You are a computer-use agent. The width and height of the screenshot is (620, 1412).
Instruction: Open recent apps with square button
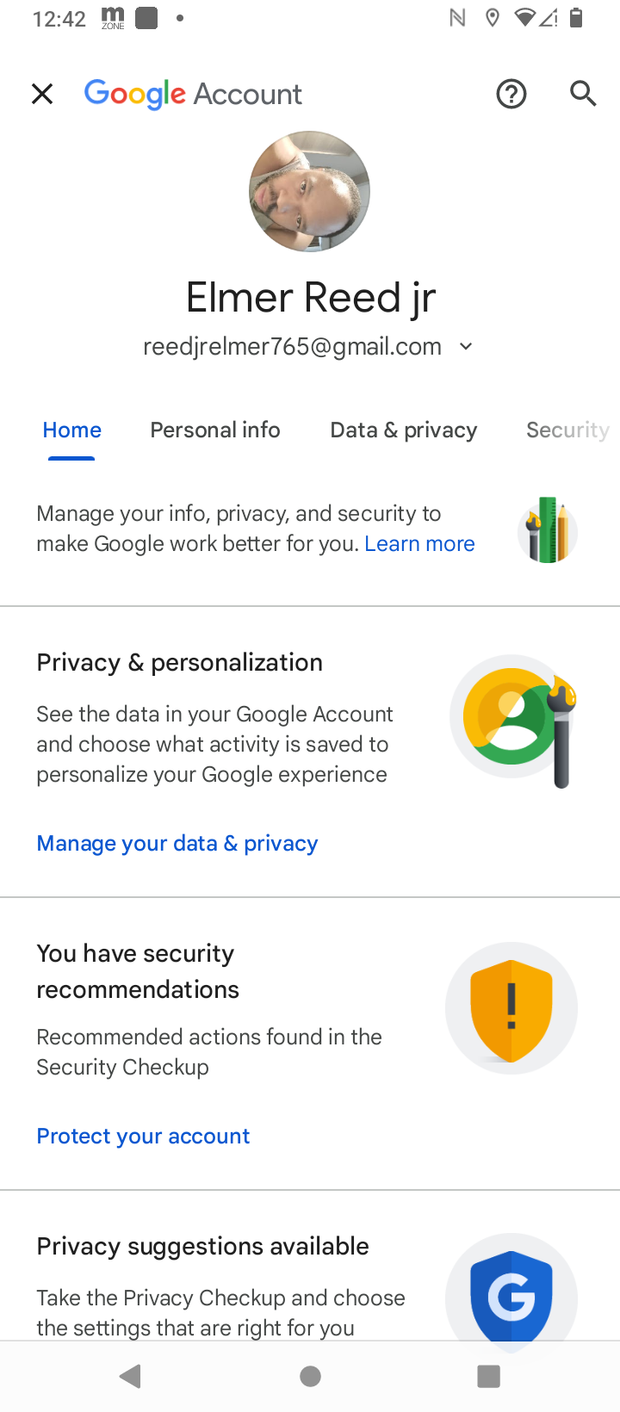point(488,1377)
